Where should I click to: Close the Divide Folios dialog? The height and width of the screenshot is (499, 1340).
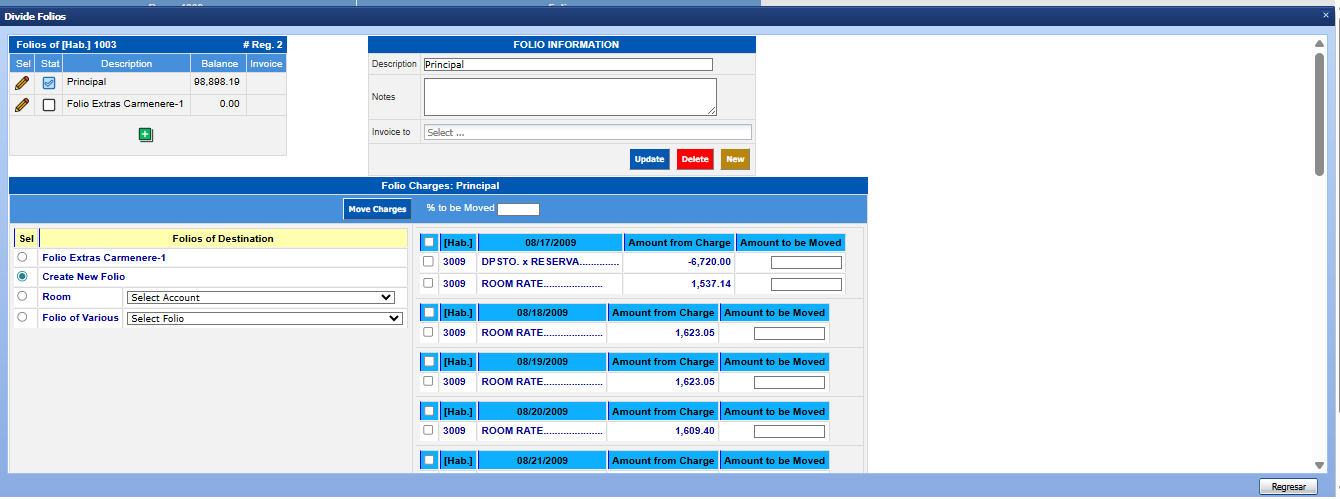[1326, 16]
